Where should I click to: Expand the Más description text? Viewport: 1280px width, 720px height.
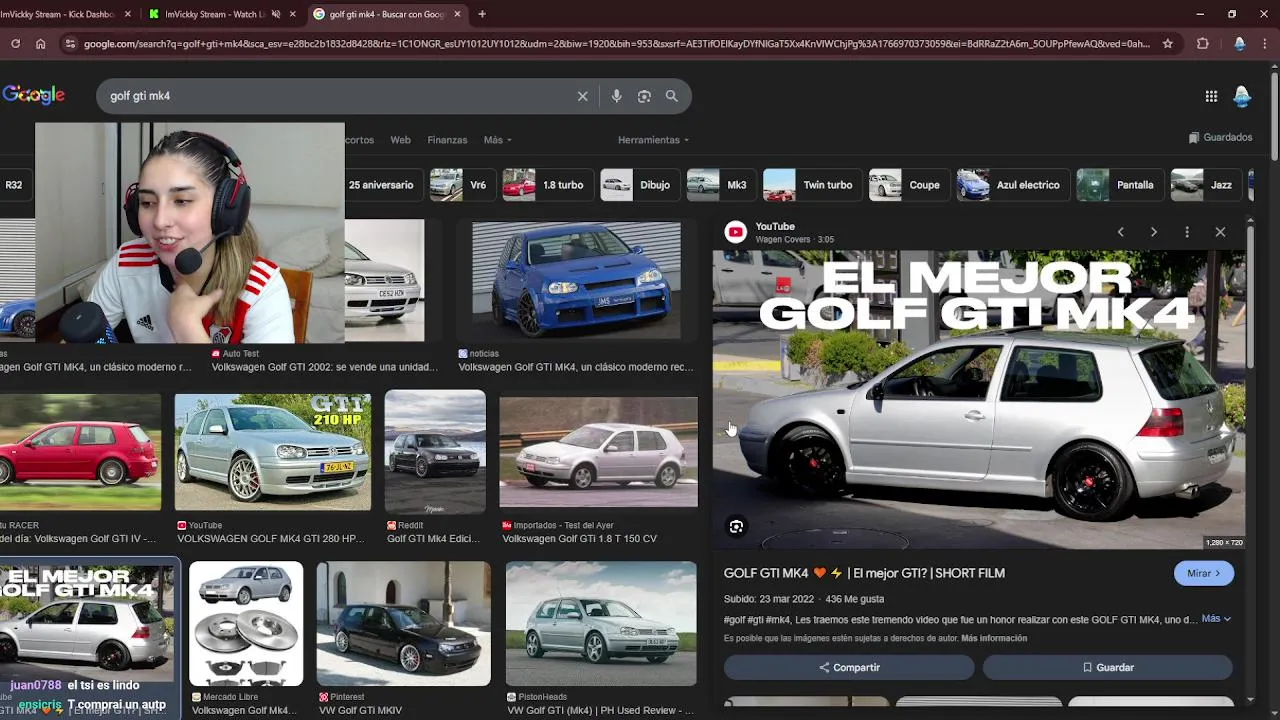pos(1216,619)
